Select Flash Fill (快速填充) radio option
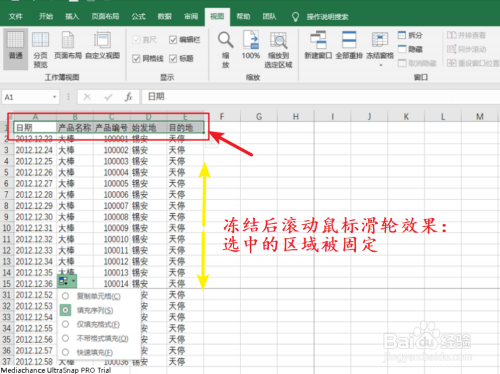 coord(65,352)
